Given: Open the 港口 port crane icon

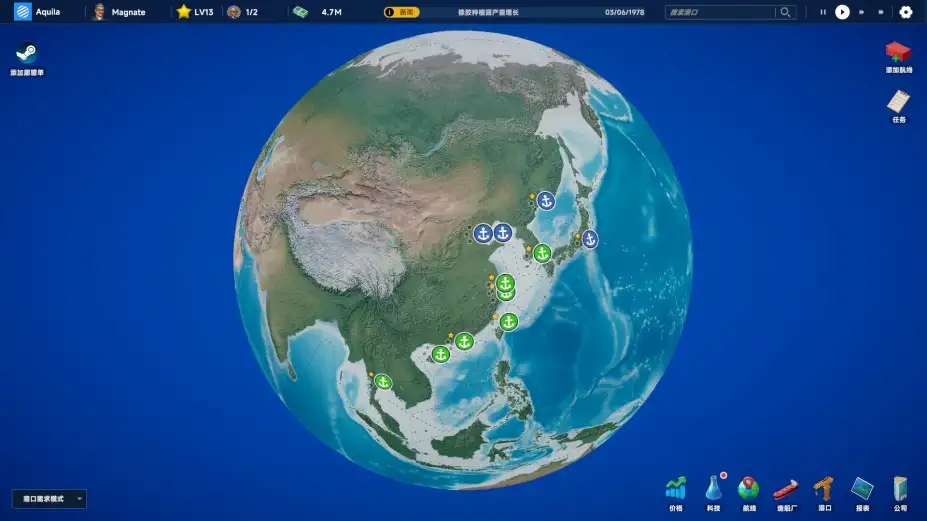Looking at the screenshot, I should tap(824, 489).
